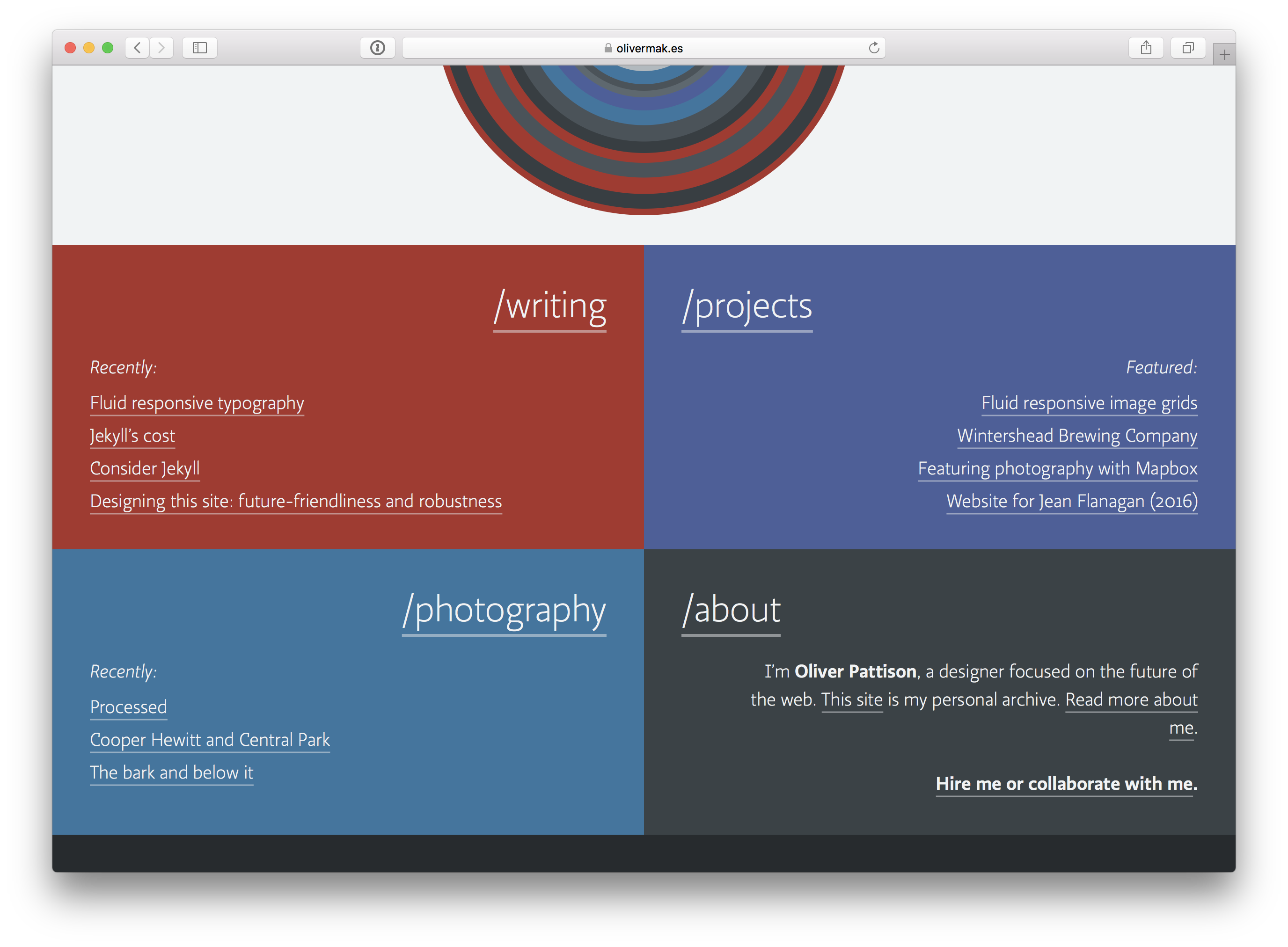The width and height of the screenshot is (1288, 947).
Task: Visit the /about section heading
Action: pos(731,610)
